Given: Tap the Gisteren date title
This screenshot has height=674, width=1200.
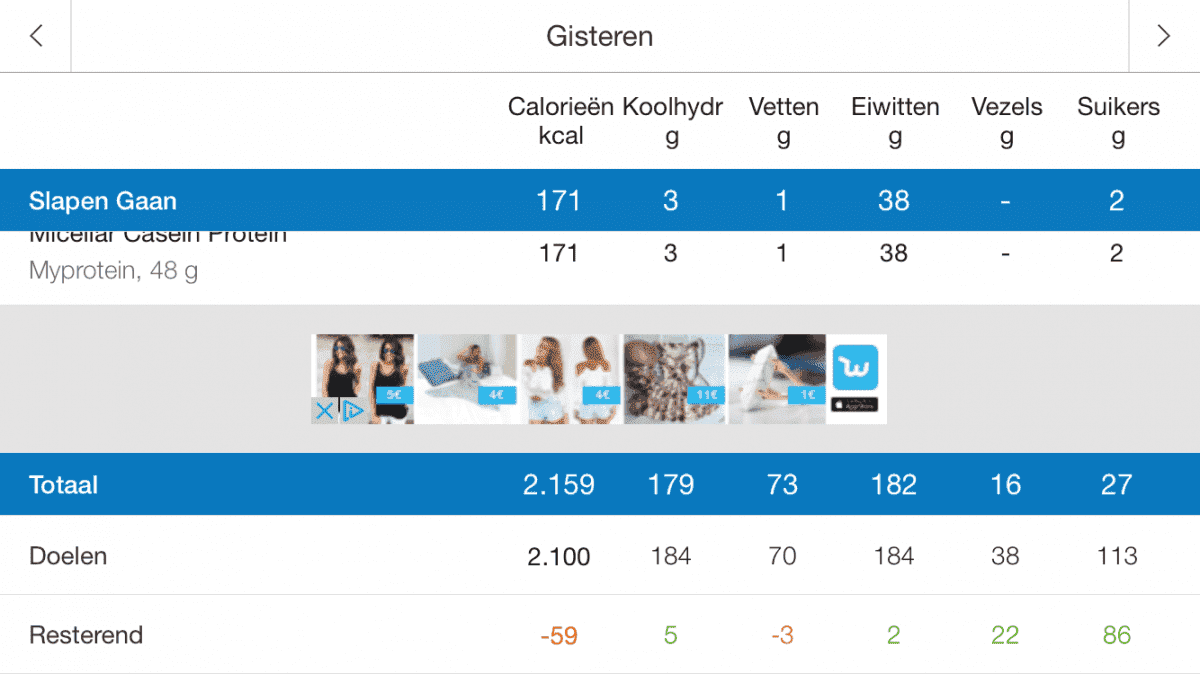Looking at the screenshot, I should [599, 36].
